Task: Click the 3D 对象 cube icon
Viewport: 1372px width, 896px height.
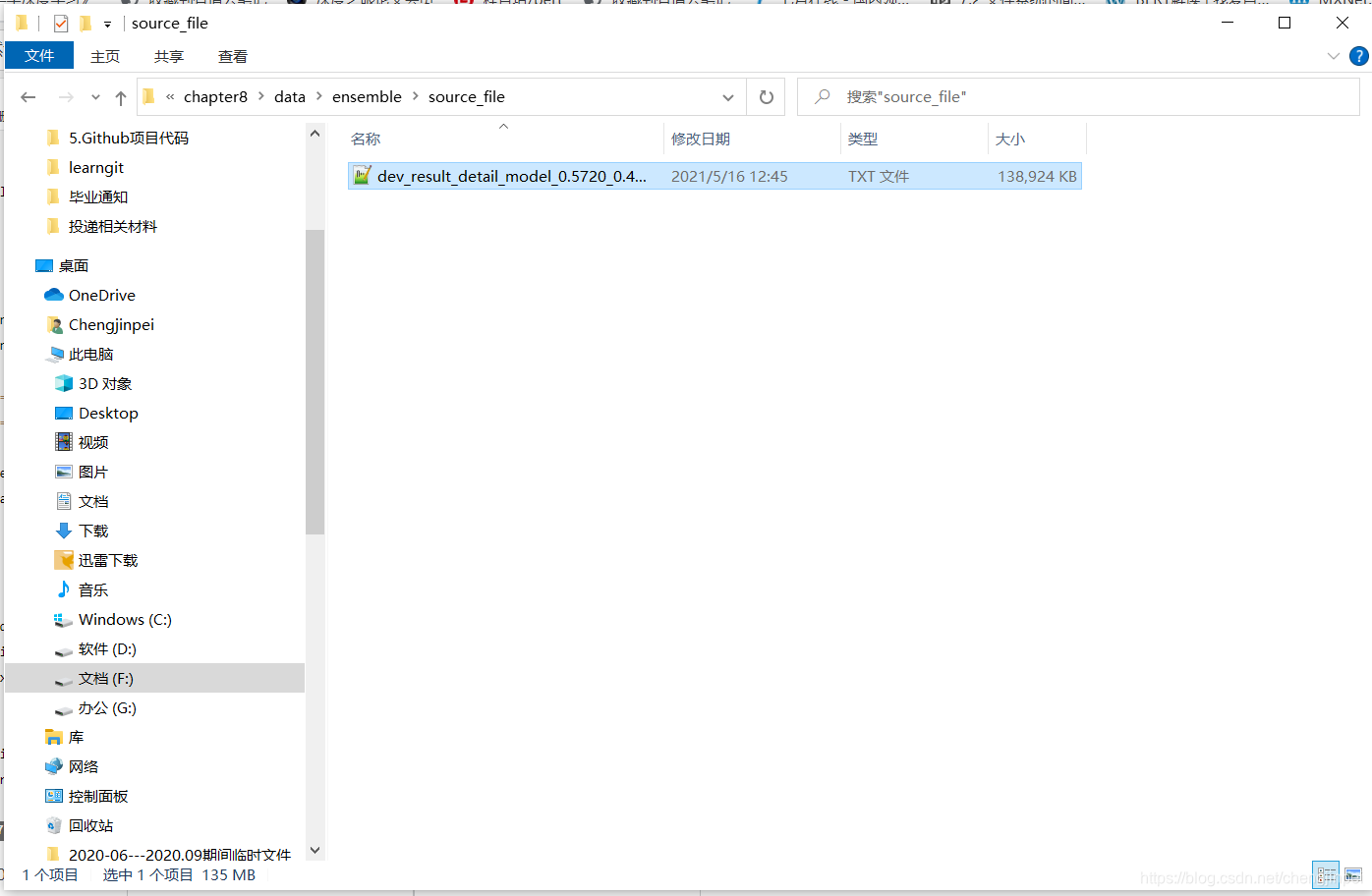Action: tap(64, 384)
